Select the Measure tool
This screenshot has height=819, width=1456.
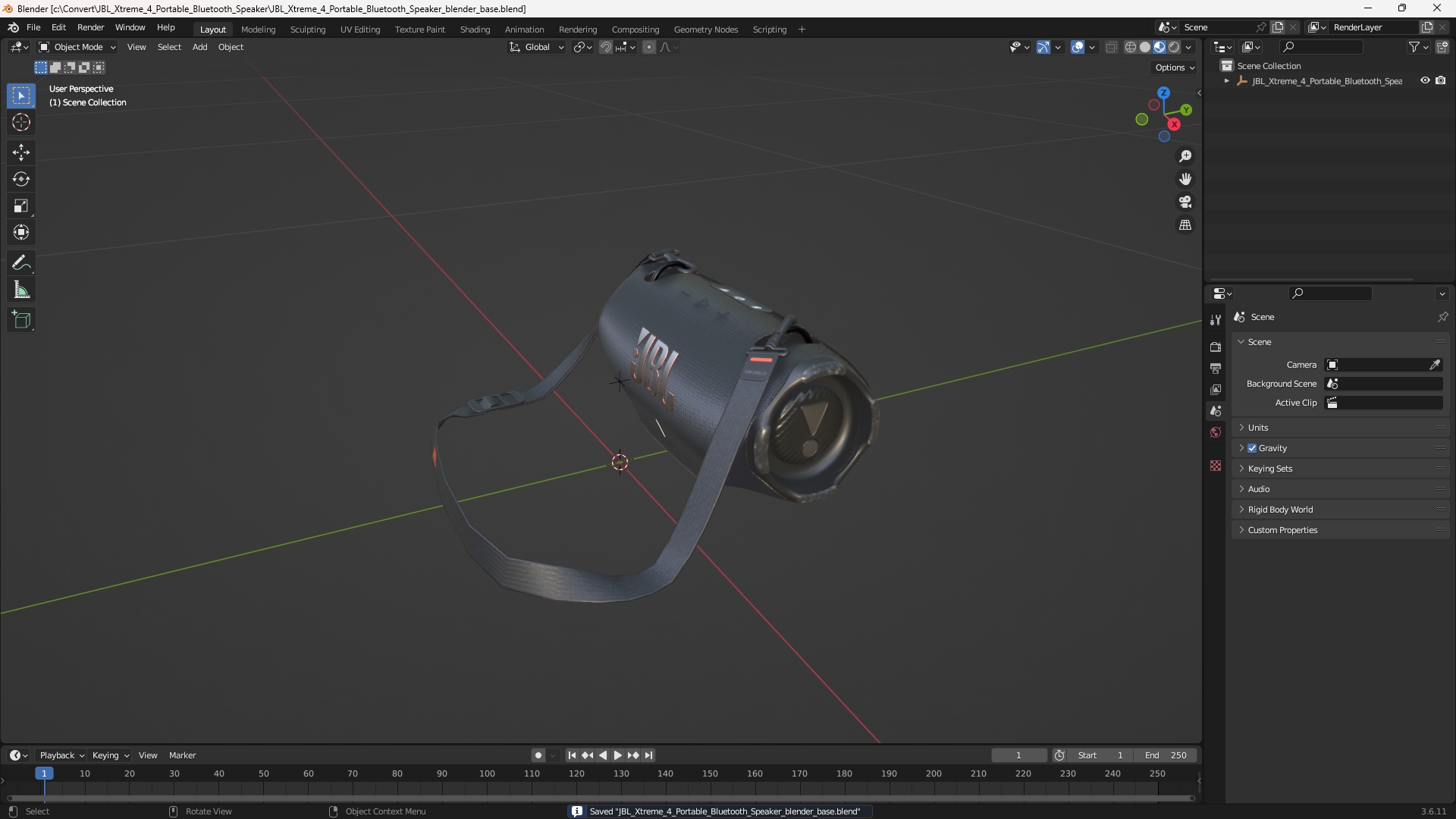21,290
